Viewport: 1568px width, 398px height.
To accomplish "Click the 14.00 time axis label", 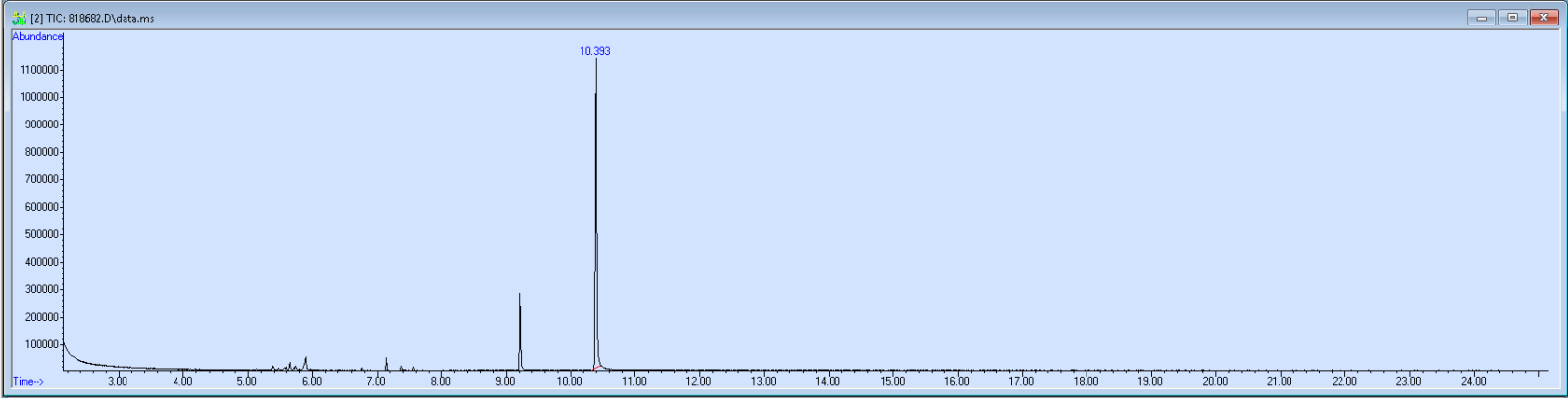I will [x=829, y=382].
